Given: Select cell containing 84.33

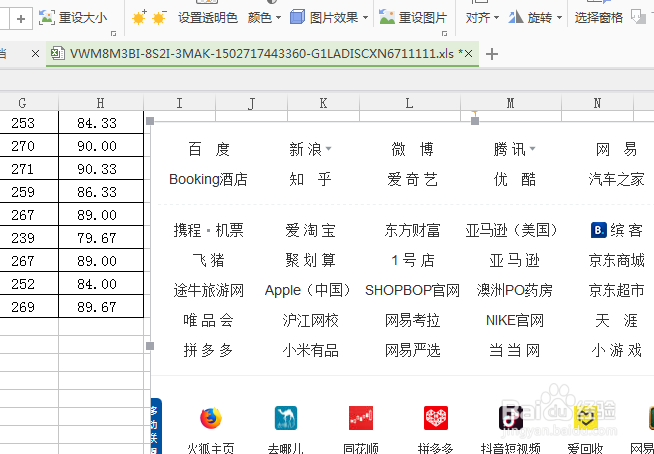Looking at the screenshot, I should pos(101,123).
